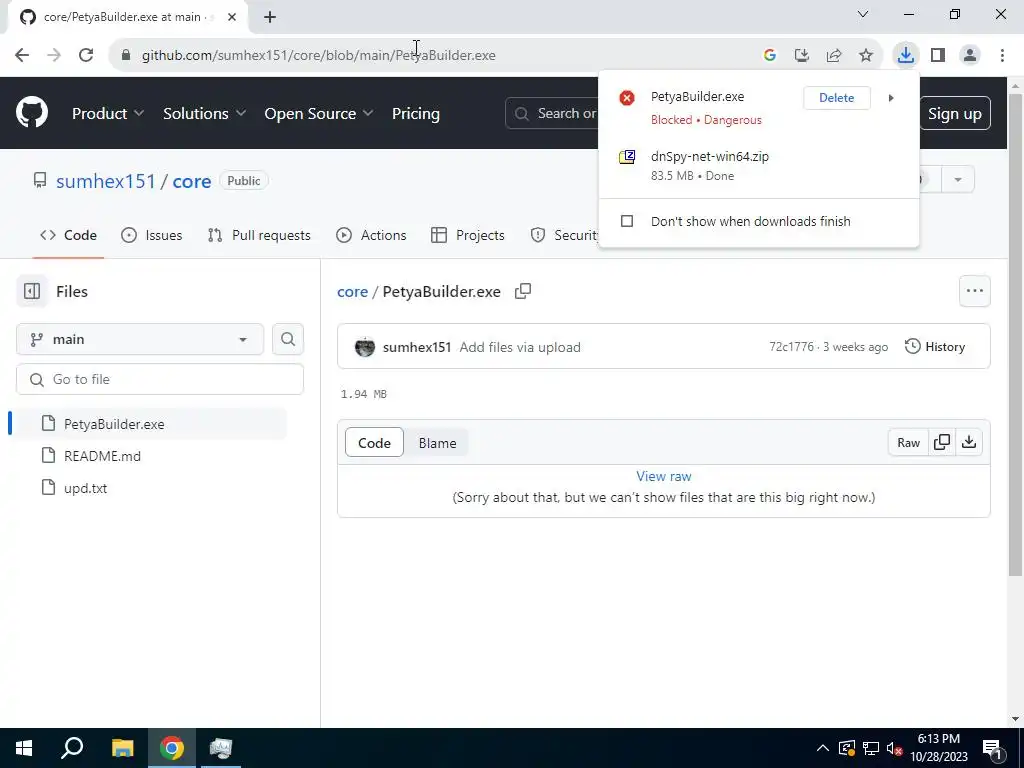This screenshot has width=1024, height=768.
Task: Click the core breadcrumb link
Action: tap(353, 291)
